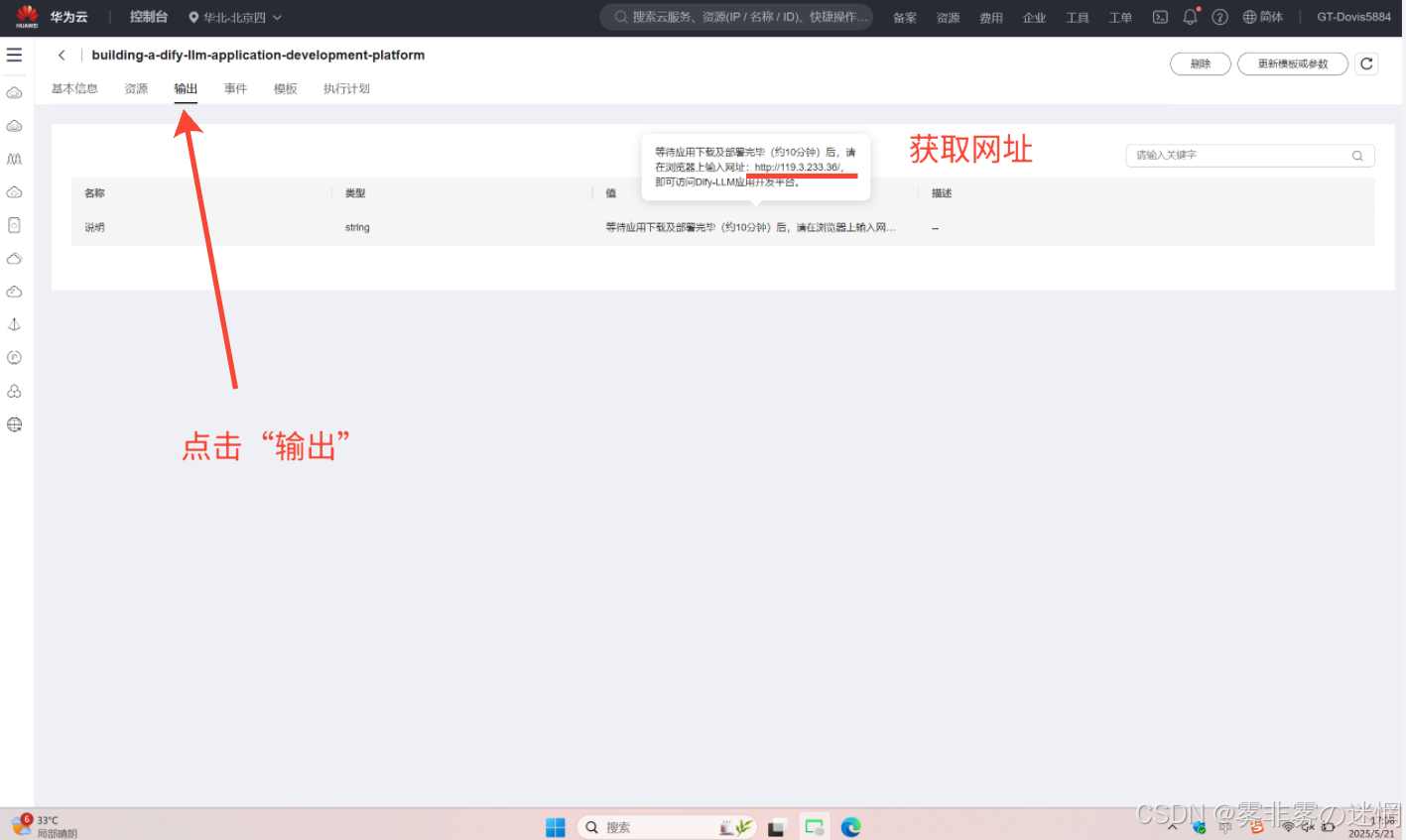Open the notifications bell
This screenshot has height=840, width=1406.
click(1191, 17)
